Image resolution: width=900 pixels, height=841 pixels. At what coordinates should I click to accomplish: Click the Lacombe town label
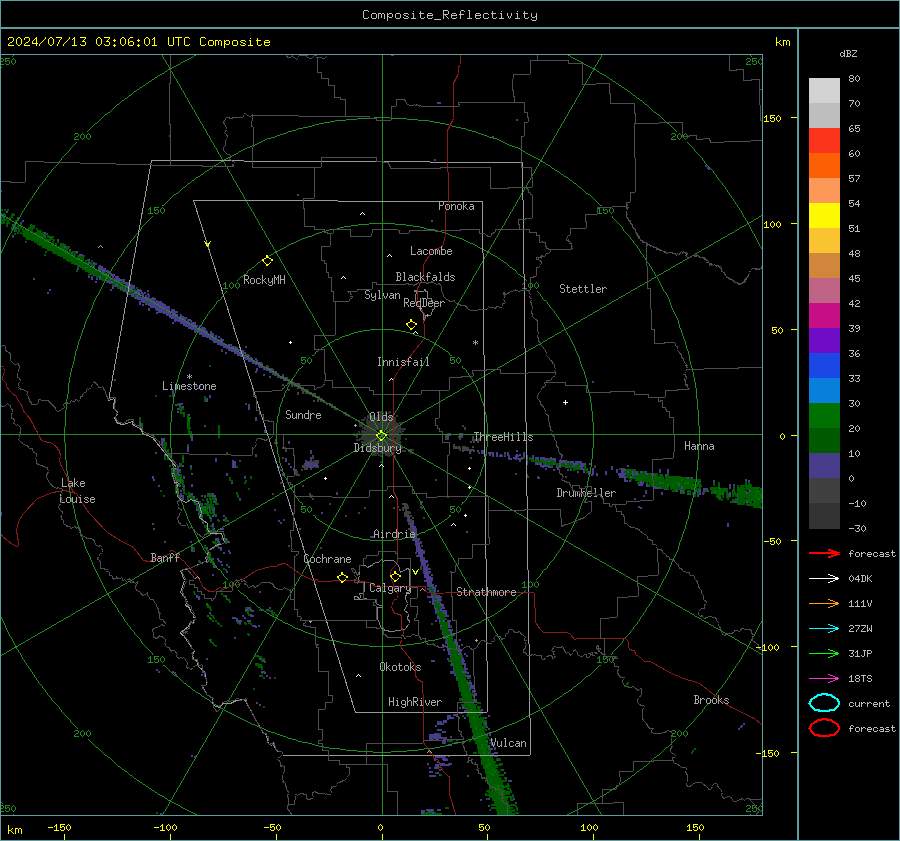tap(431, 251)
